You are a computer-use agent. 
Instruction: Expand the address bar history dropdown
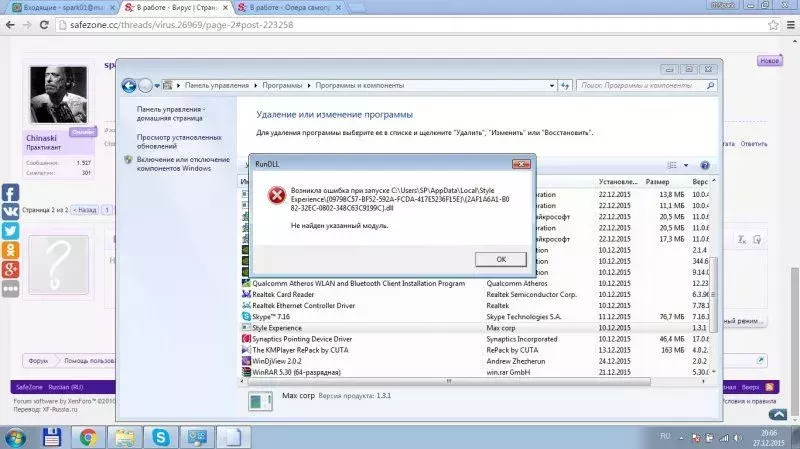pyautogui.click(x=552, y=86)
